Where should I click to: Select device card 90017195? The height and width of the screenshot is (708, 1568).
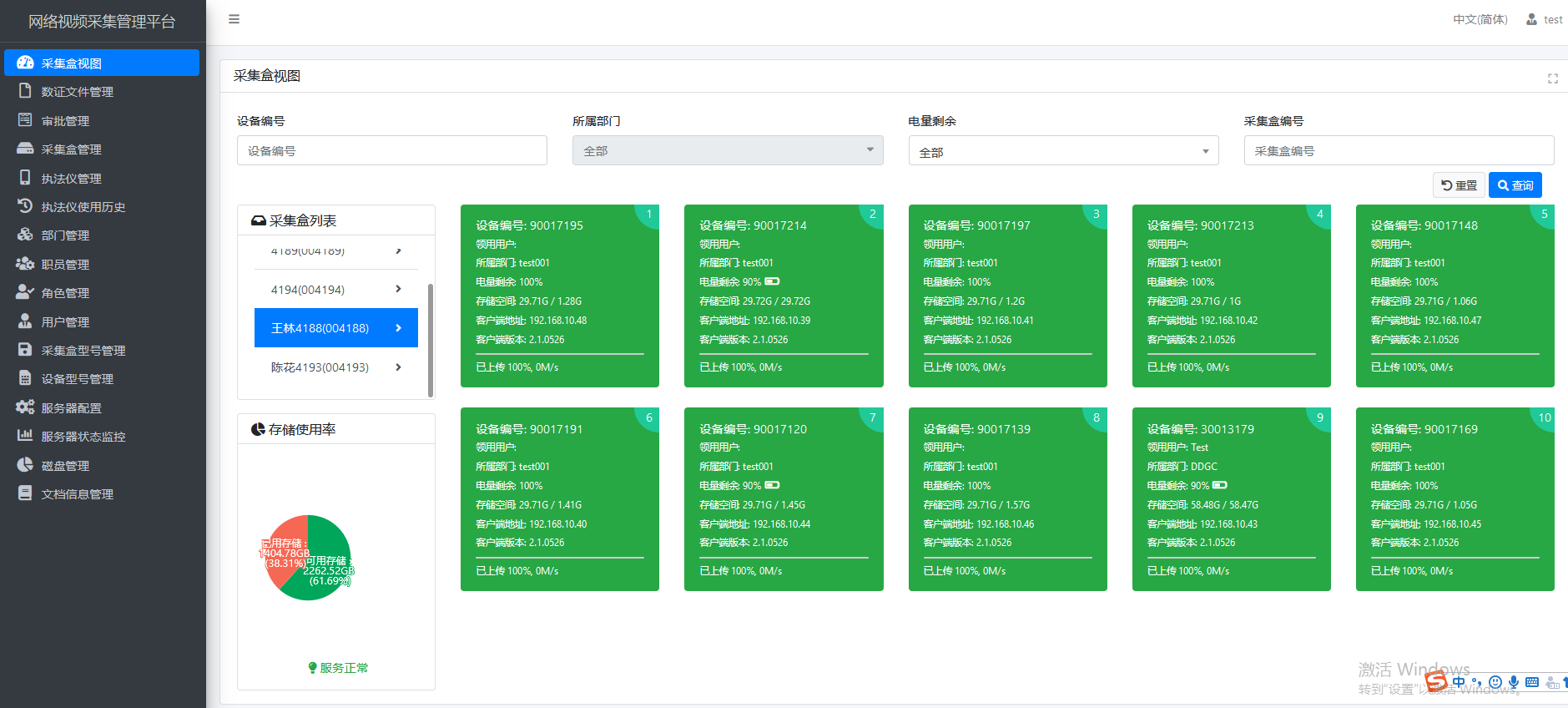[559, 296]
